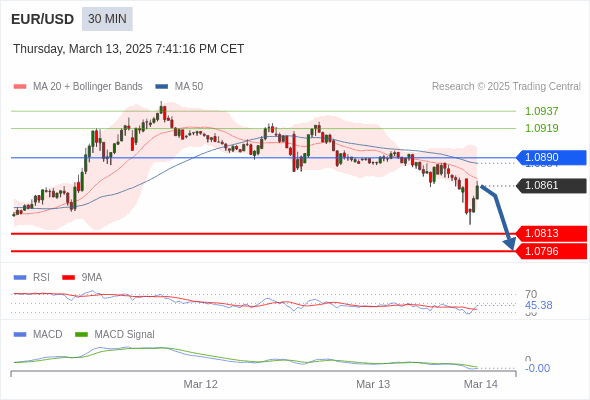Click the MA 50 legend label
This screenshot has height=400, width=590.
tap(189, 87)
